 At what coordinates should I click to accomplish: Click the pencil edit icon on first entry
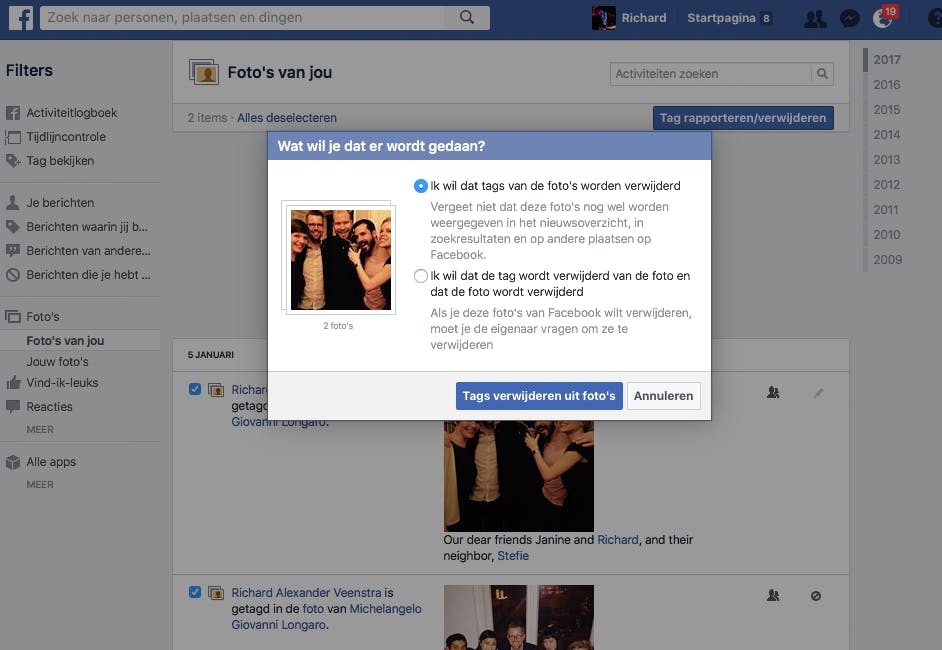click(x=818, y=393)
